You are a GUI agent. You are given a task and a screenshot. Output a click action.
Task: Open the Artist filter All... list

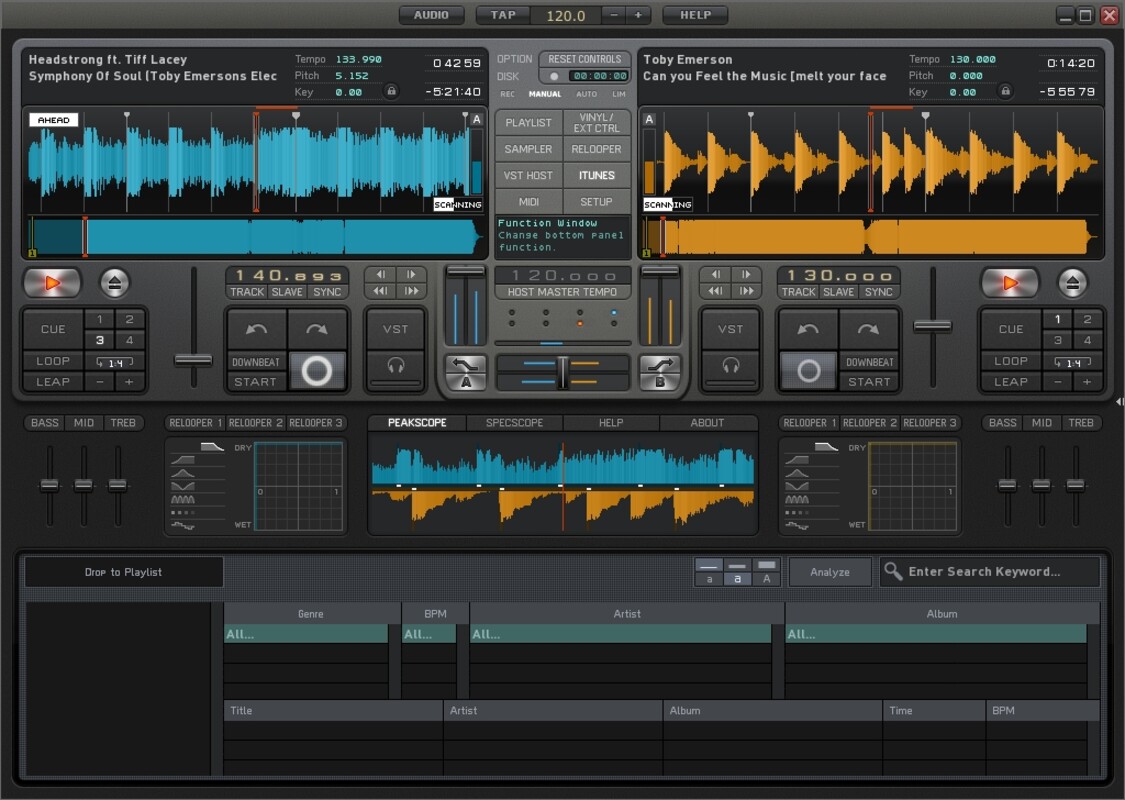pos(620,634)
